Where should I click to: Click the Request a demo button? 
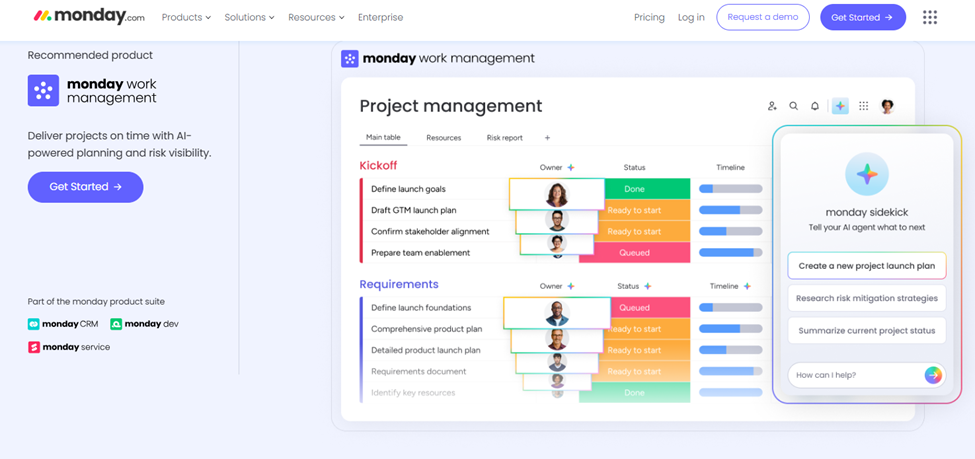coord(762,17)
